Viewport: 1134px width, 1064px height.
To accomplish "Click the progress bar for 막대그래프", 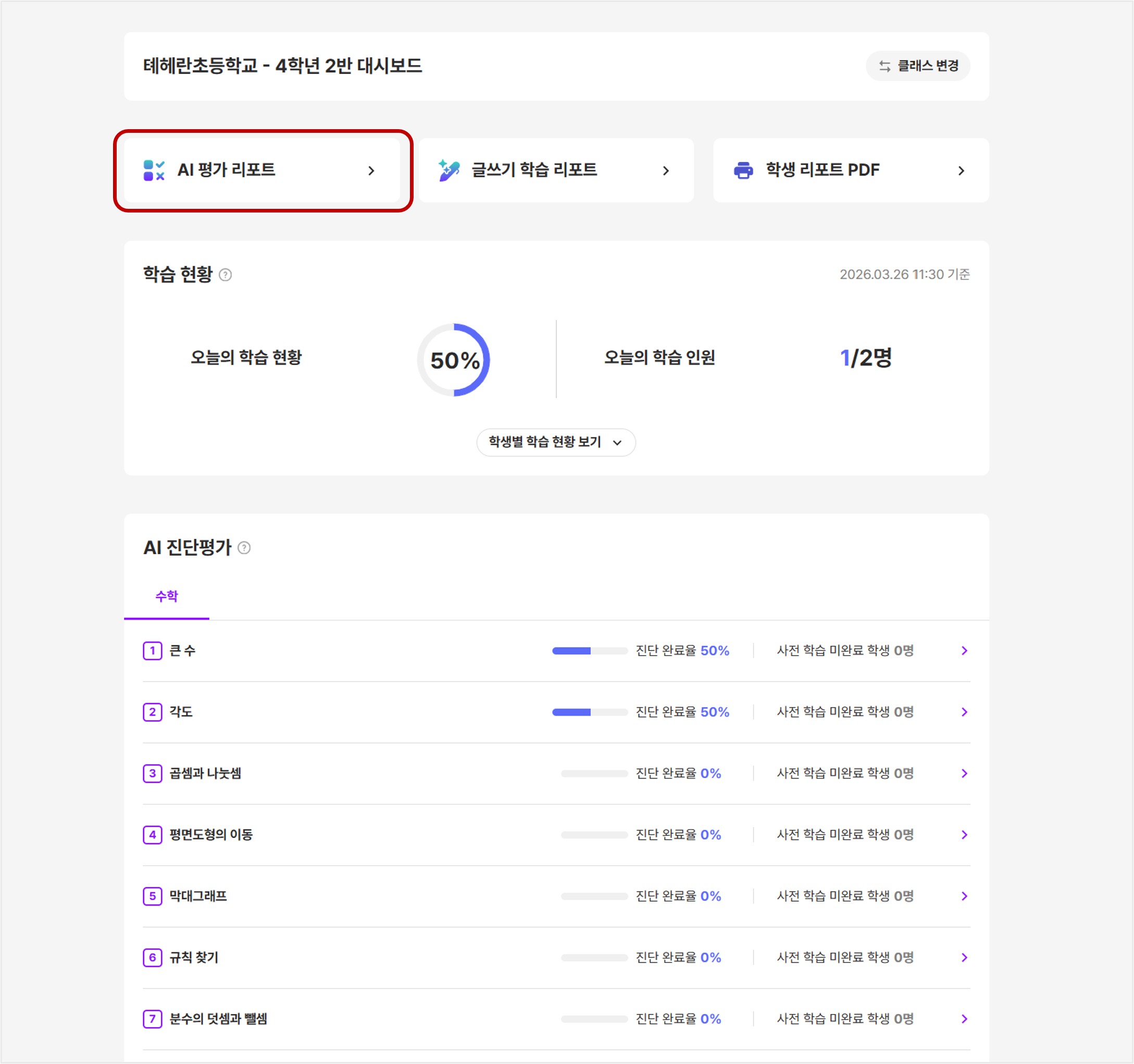I will coord(594,896).
